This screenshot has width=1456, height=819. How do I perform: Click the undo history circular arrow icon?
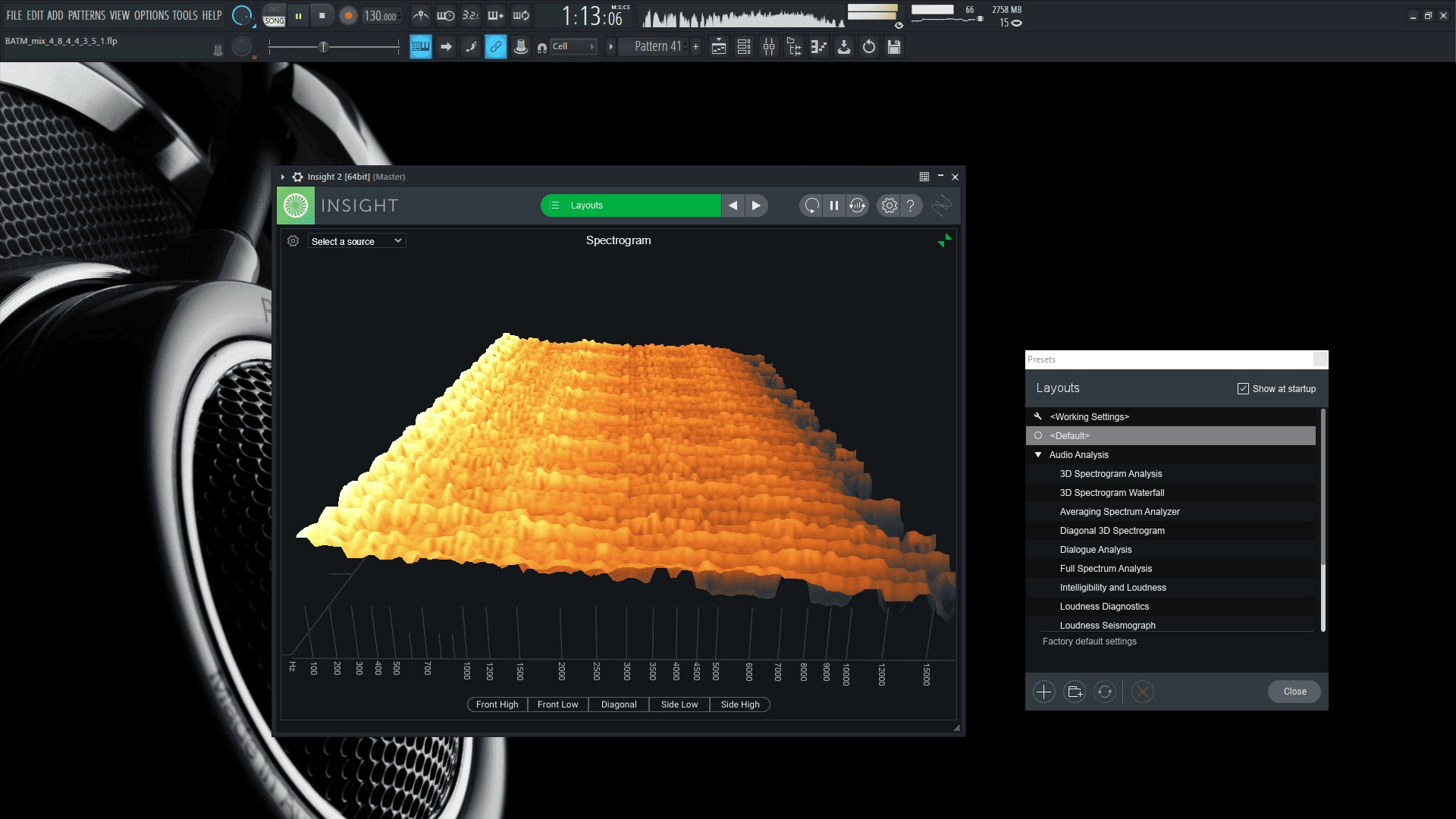coord(869,47)
